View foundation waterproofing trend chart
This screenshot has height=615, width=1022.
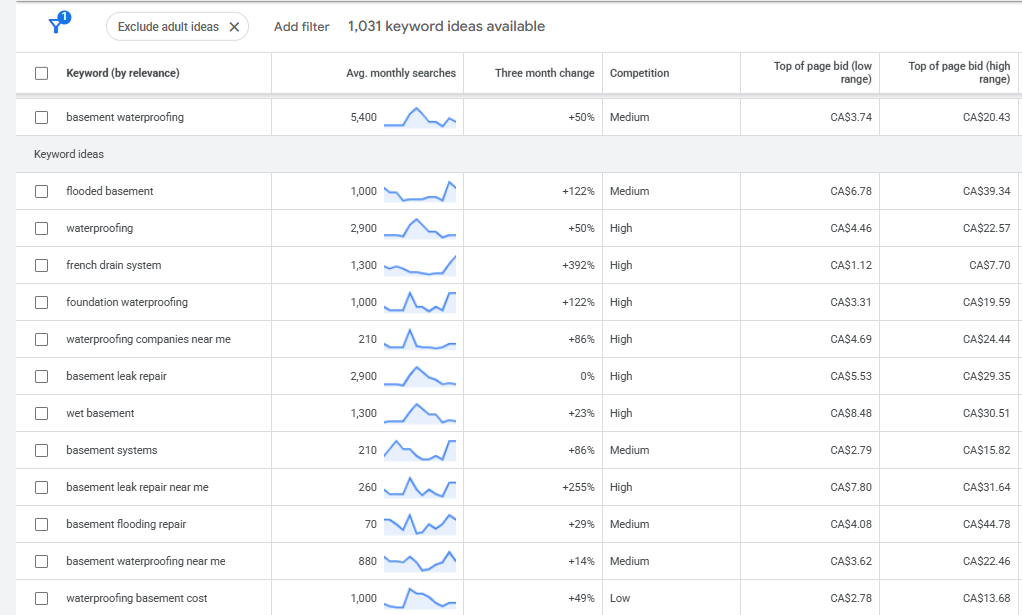pyautogui.click(x=420, y=302)
